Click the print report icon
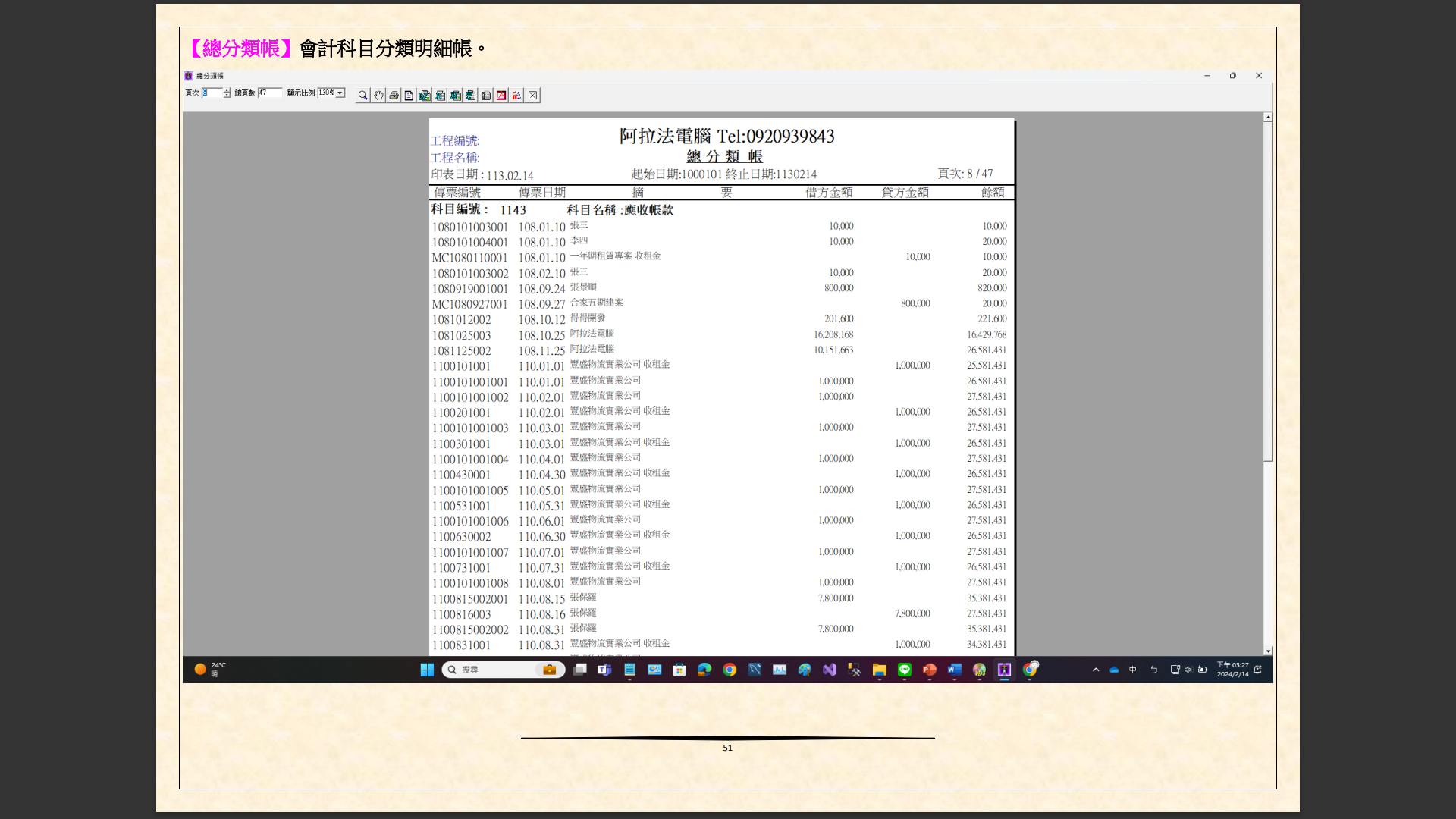 [x=394, y=96]
